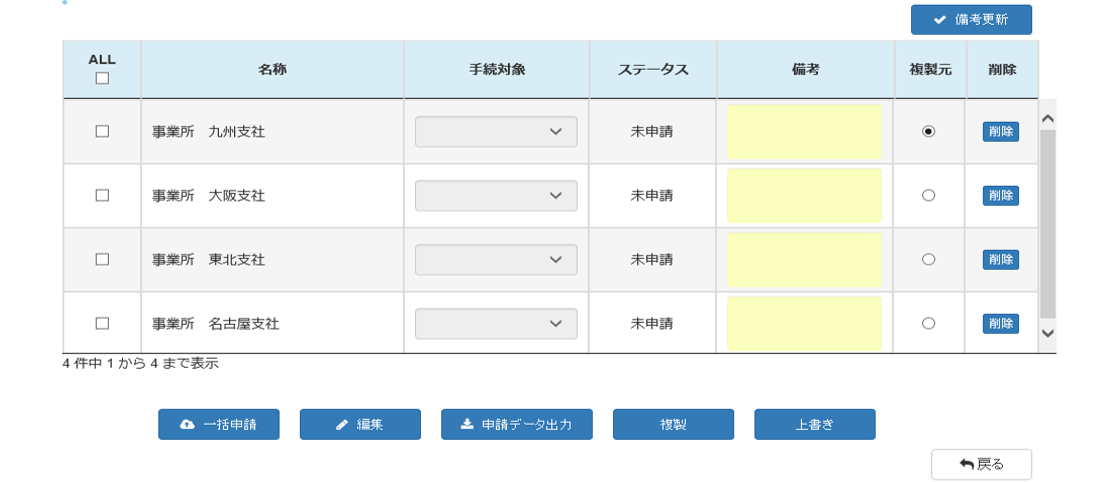Click the 申請データ出力 download button
The height and width of the screenshot is (482, 1100).
[516, 424]
